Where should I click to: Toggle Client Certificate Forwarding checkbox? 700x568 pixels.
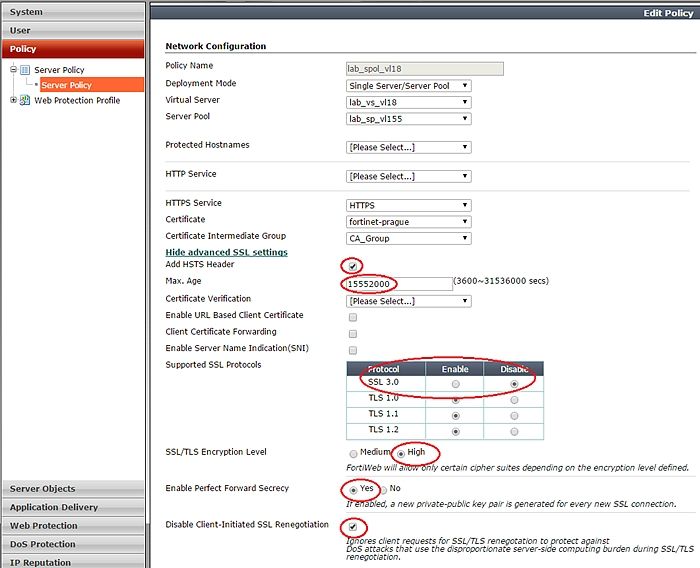353,334
